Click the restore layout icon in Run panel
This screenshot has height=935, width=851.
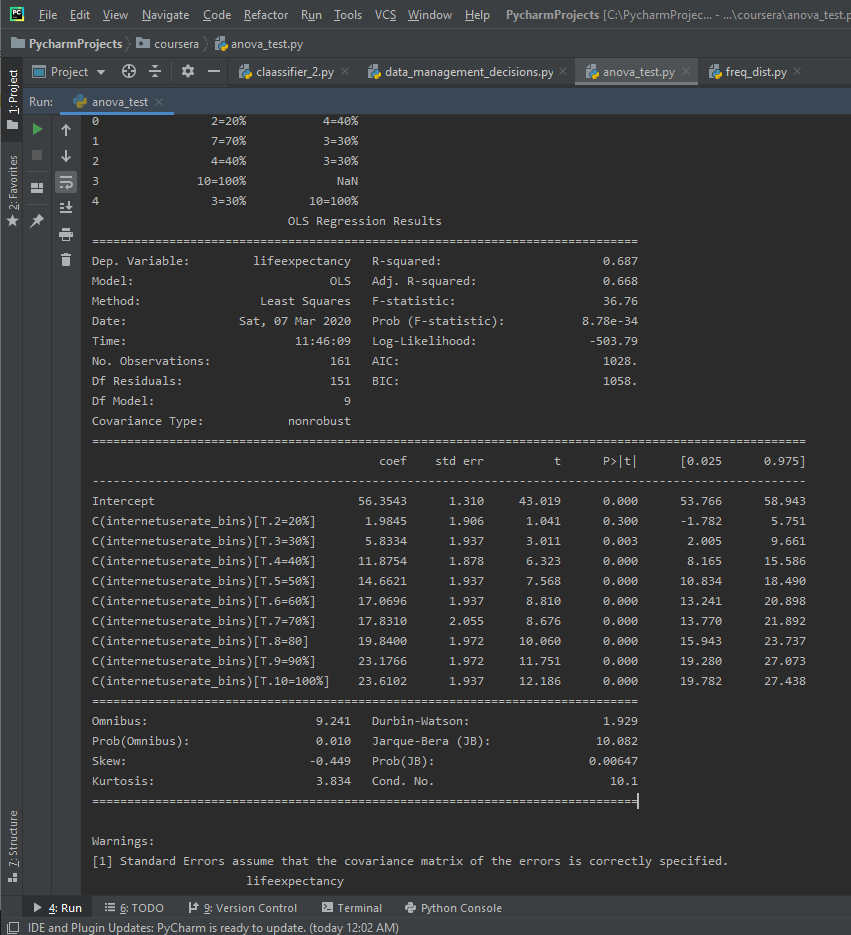38,187
